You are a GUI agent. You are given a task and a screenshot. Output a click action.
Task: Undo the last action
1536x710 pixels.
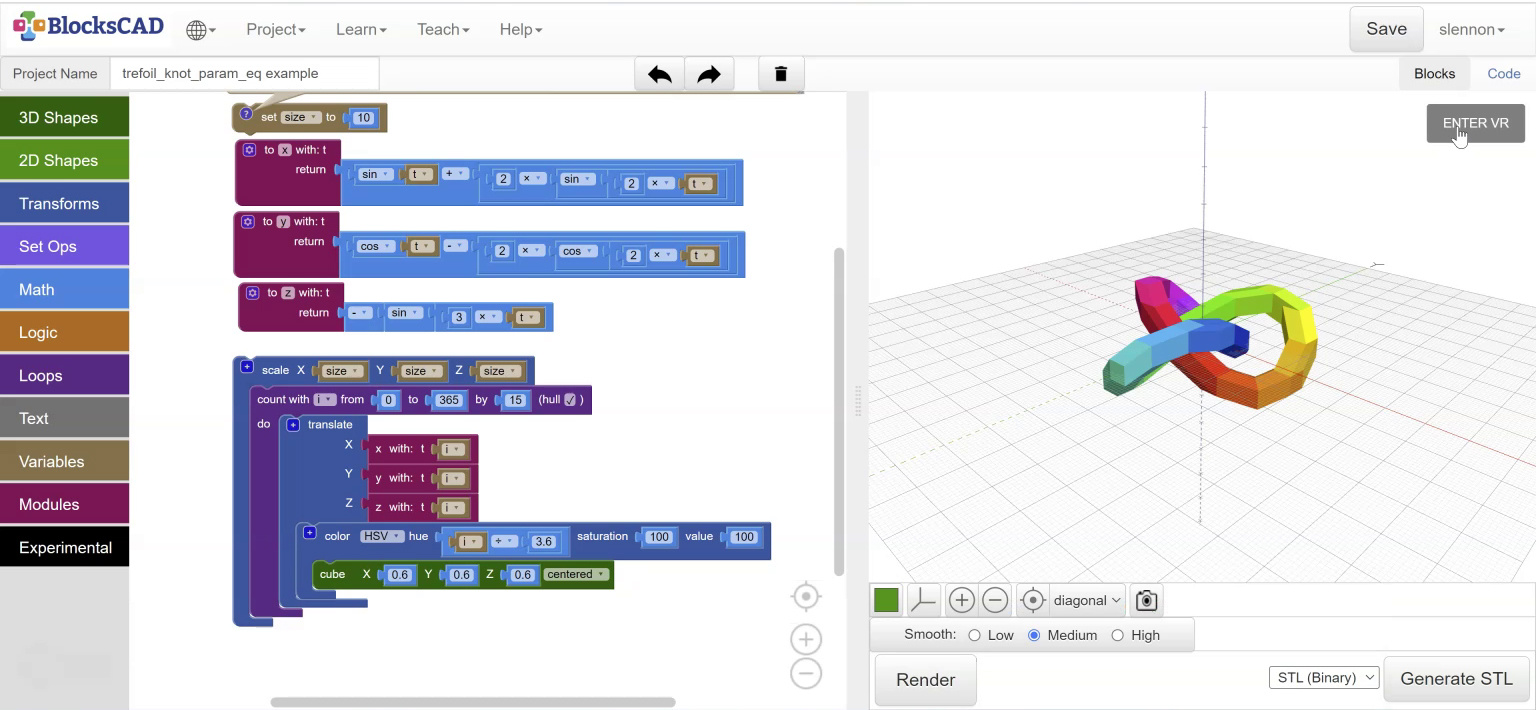(659, 73)
